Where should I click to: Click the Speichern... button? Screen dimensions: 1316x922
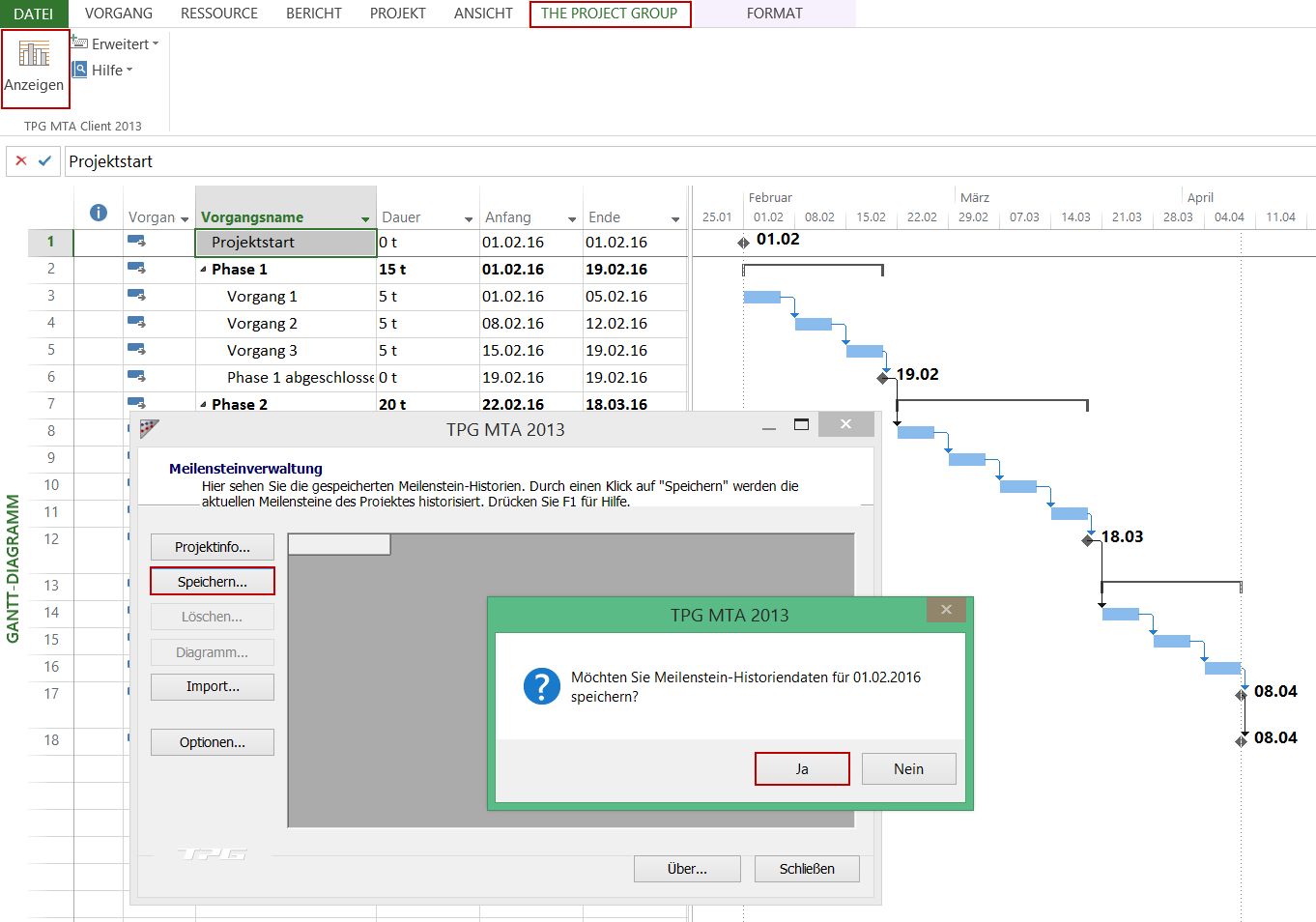point(213,582)
